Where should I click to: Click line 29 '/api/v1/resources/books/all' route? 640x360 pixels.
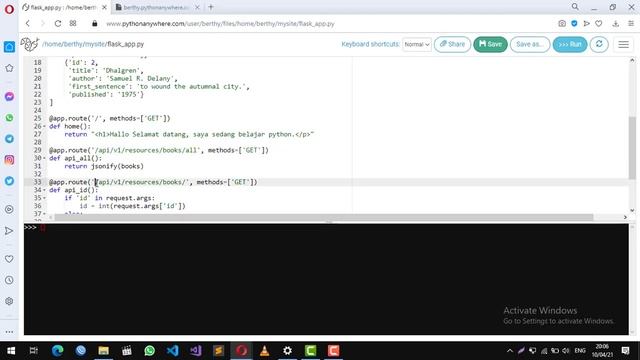point(147,150)
